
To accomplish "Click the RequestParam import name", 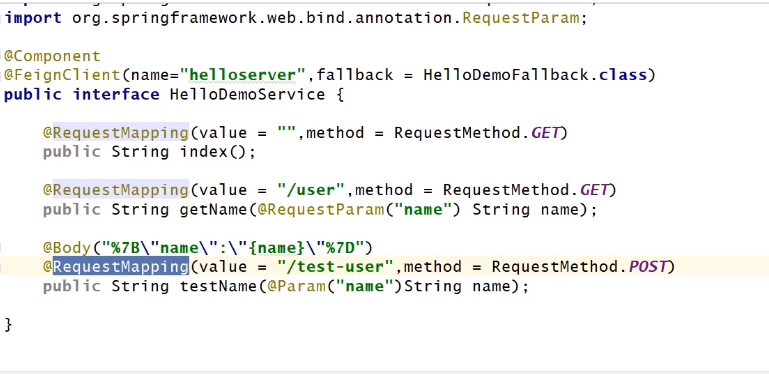I will click(521, 18).
